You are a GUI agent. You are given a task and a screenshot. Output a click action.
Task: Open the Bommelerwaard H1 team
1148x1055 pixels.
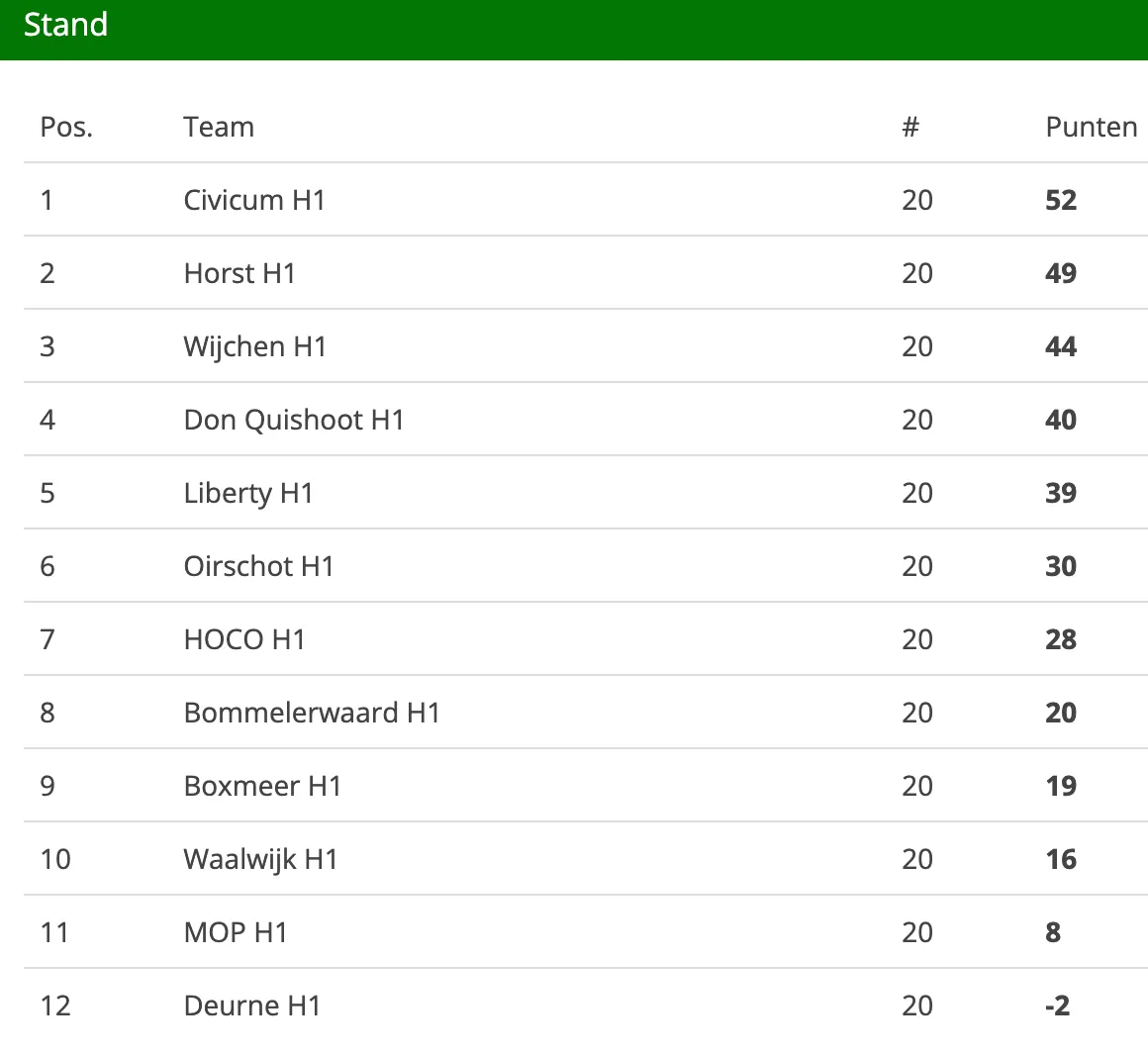coord(312,713)
